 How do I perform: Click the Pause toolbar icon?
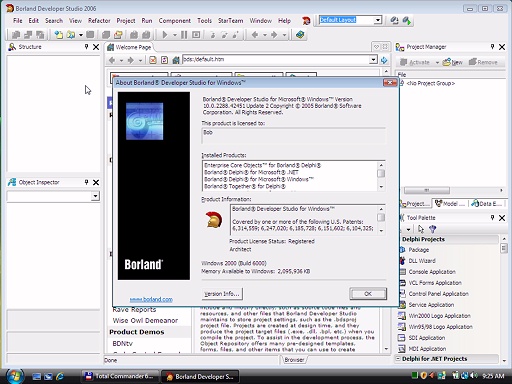[x=184, y=35]
